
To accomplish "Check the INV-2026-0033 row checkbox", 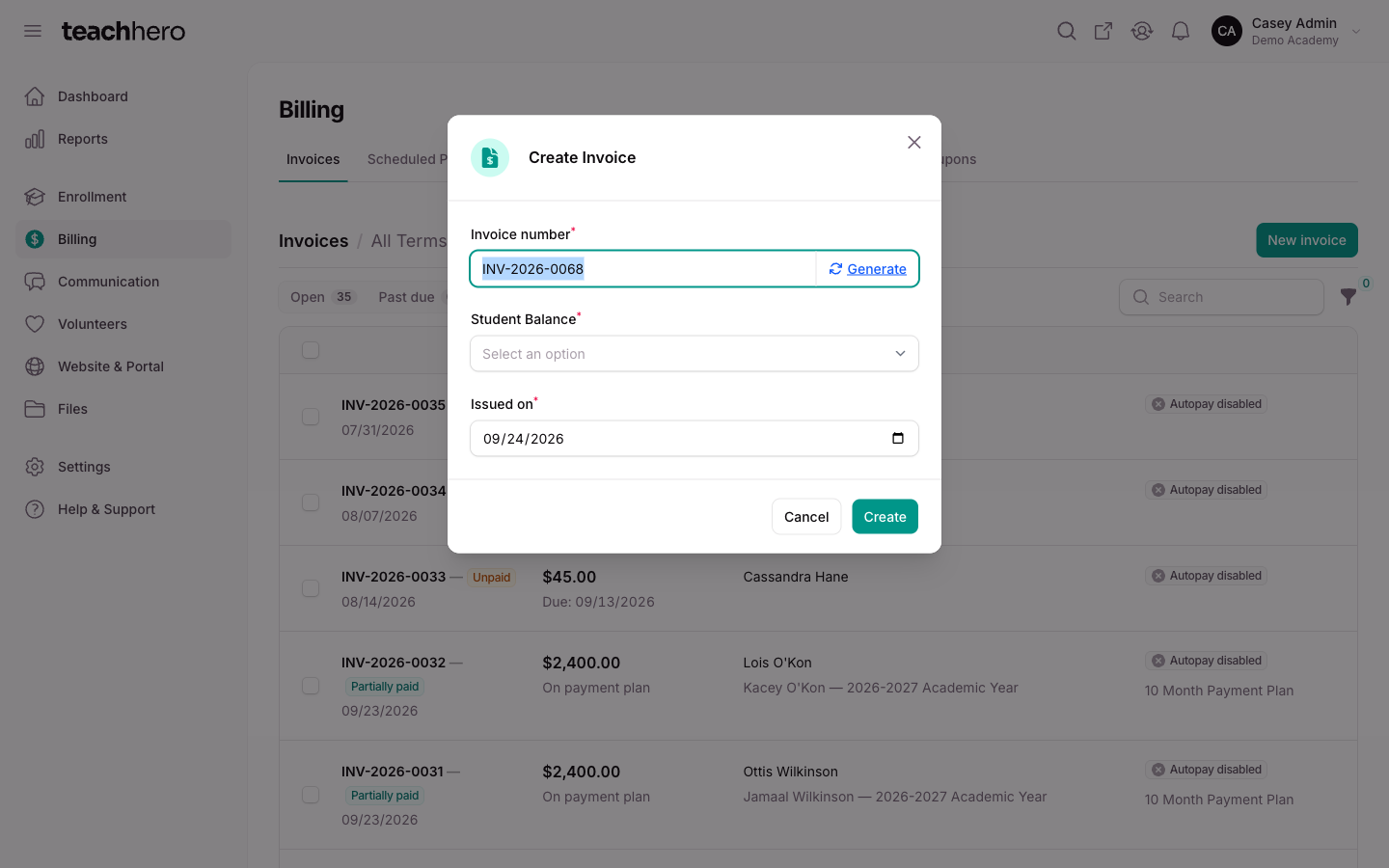I will pyautogui.click(x=311, y=588).
